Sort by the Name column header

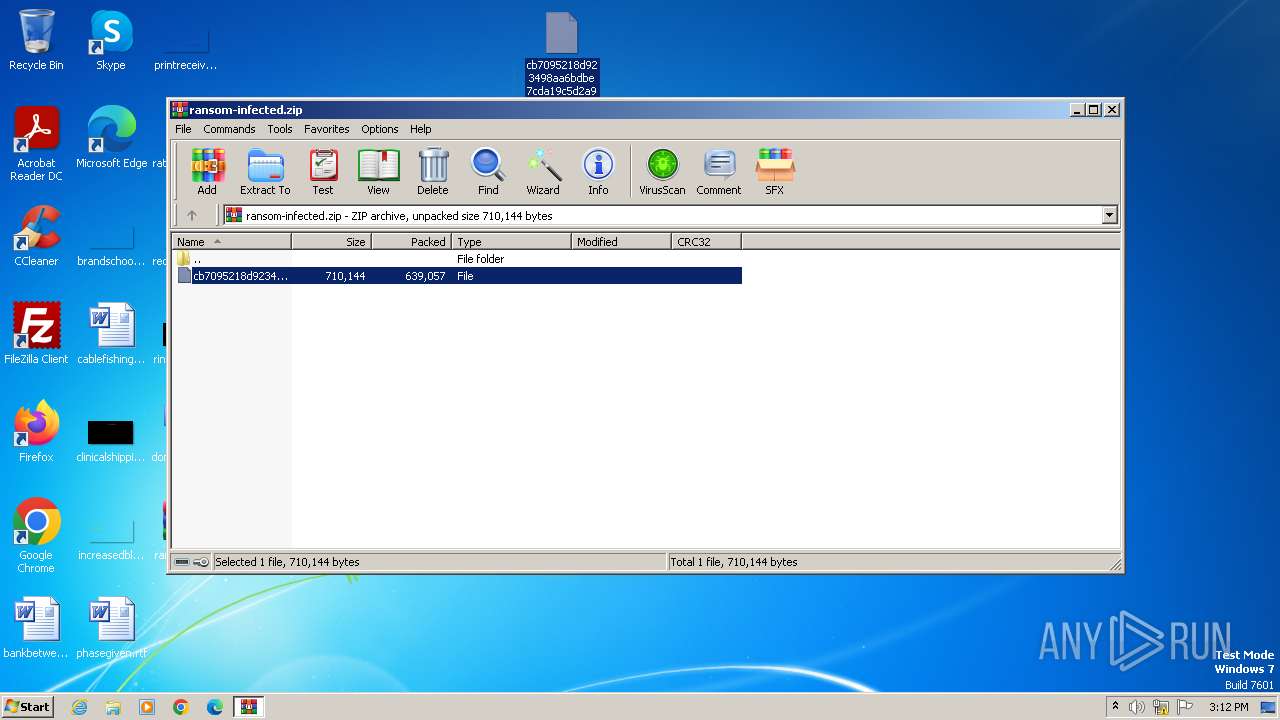click(232, 242)
